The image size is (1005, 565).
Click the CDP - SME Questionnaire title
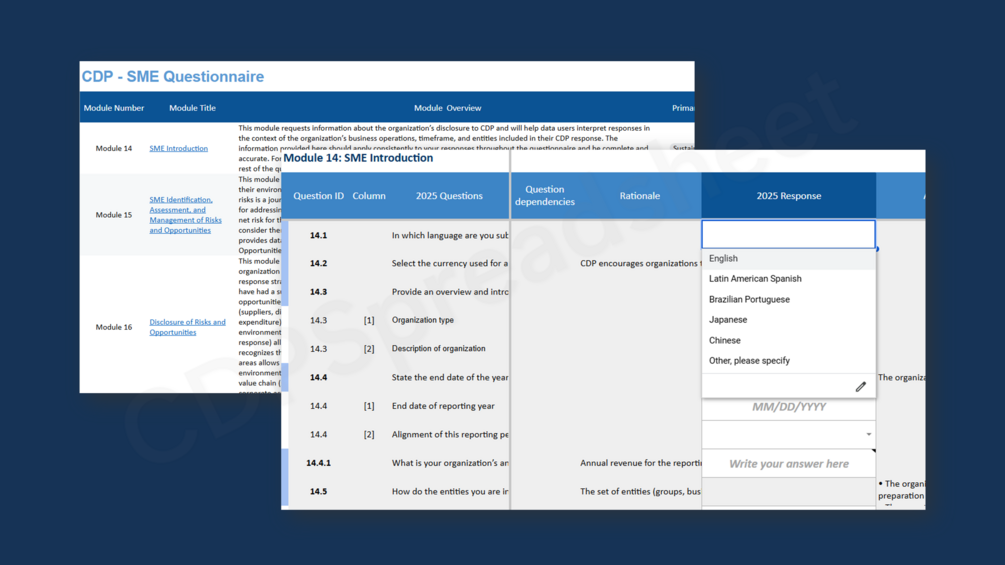(x=172, y=76)
